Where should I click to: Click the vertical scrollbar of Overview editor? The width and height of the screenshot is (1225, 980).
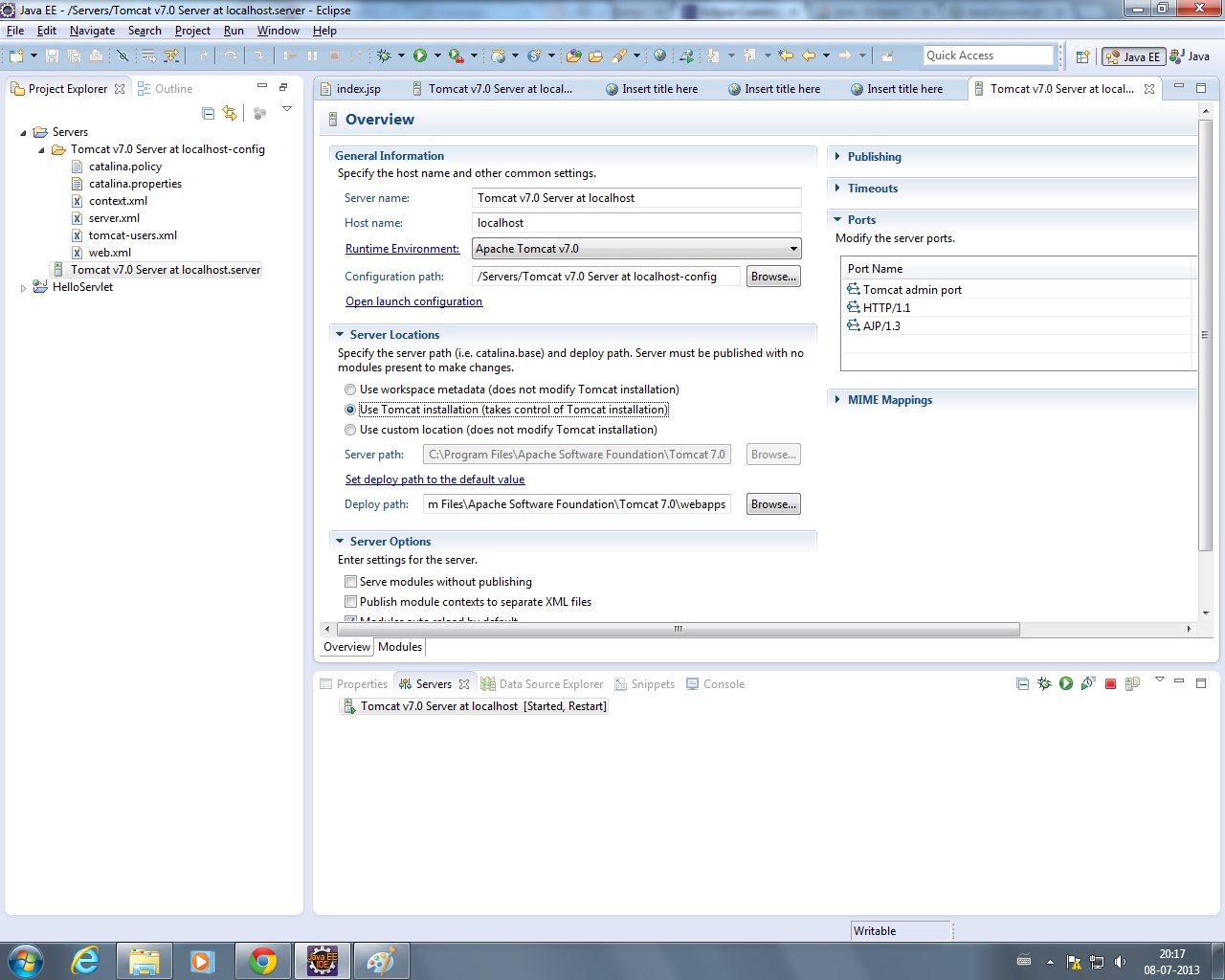(x=1205, y=335)
